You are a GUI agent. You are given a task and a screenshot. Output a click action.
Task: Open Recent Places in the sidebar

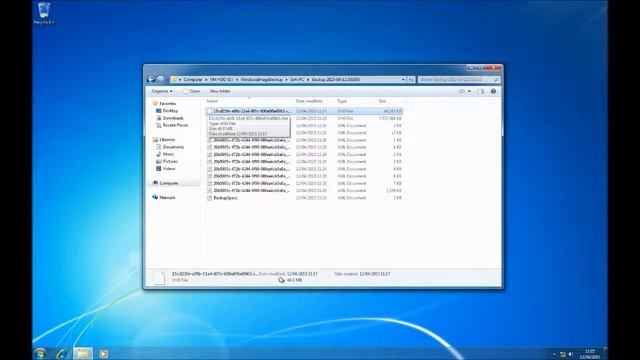[x=172, y=125]
